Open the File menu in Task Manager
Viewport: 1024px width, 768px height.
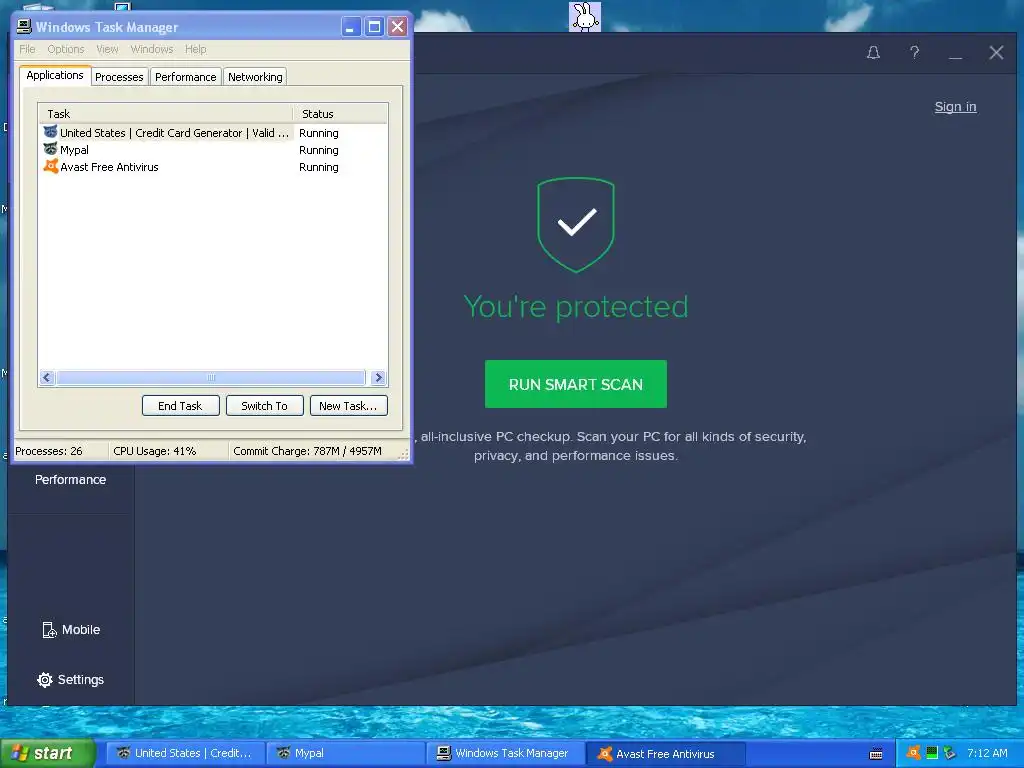point(27,49)
